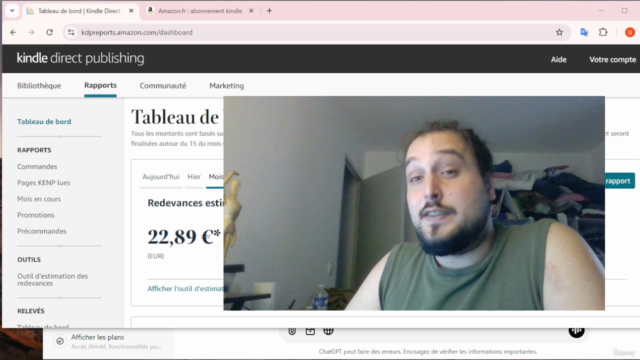Select the Aujourd'hui period tab
This screenshot has height=360, width=640.
(161, 177)
